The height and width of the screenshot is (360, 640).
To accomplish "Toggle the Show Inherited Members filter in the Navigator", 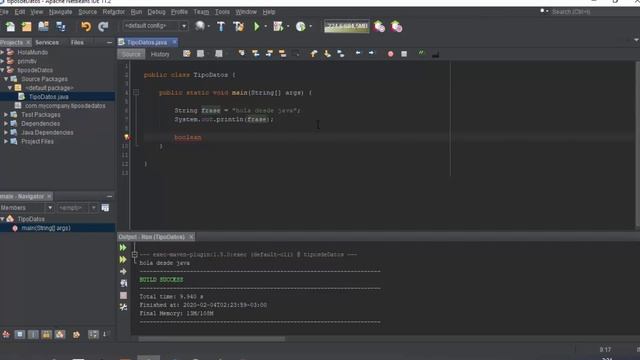I will click(6, 335).
